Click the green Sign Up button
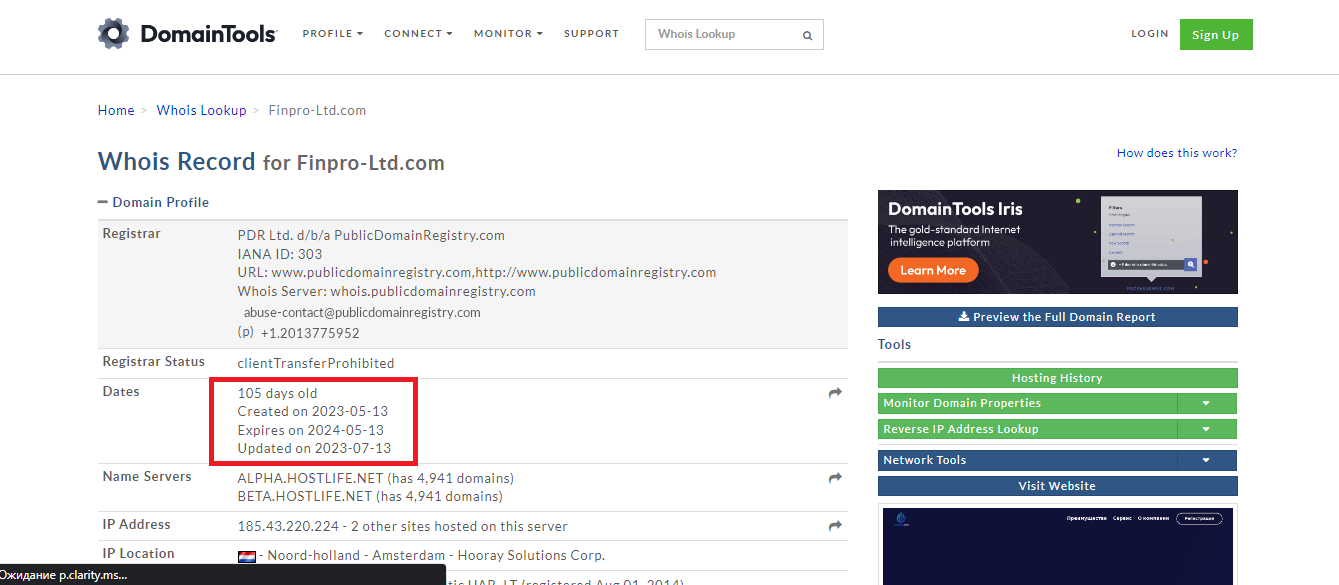1339x585 pixels. (x=1216, y=35)
